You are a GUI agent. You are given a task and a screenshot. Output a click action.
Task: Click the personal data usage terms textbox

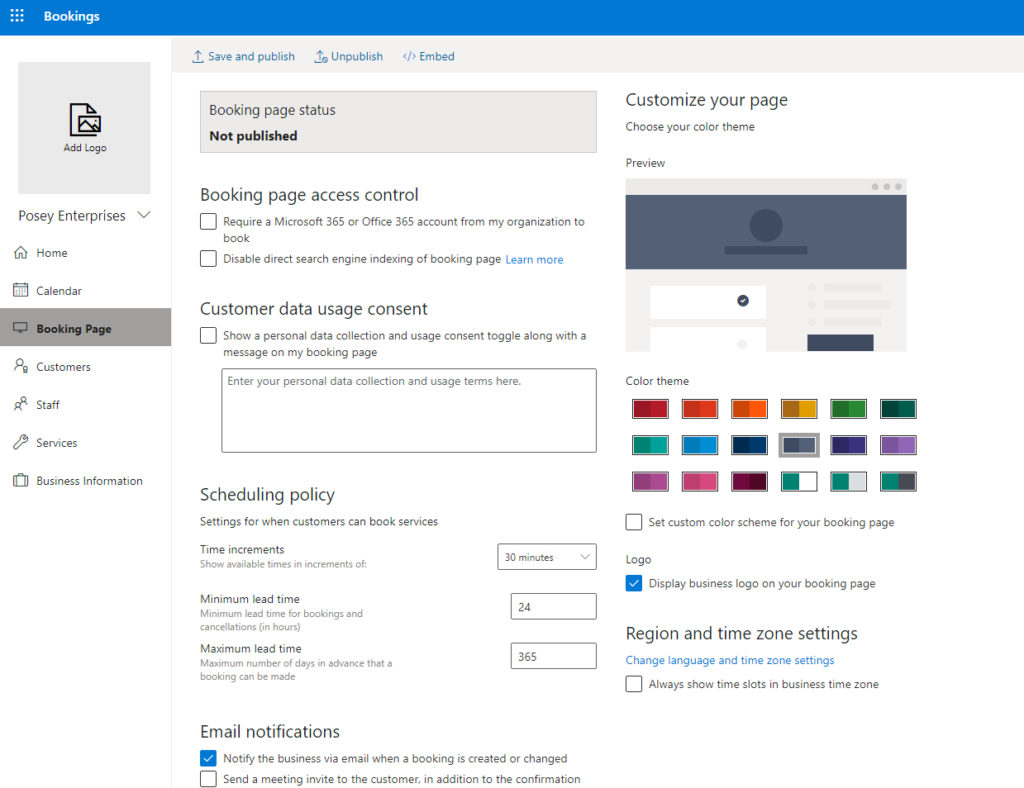(409, 411)
